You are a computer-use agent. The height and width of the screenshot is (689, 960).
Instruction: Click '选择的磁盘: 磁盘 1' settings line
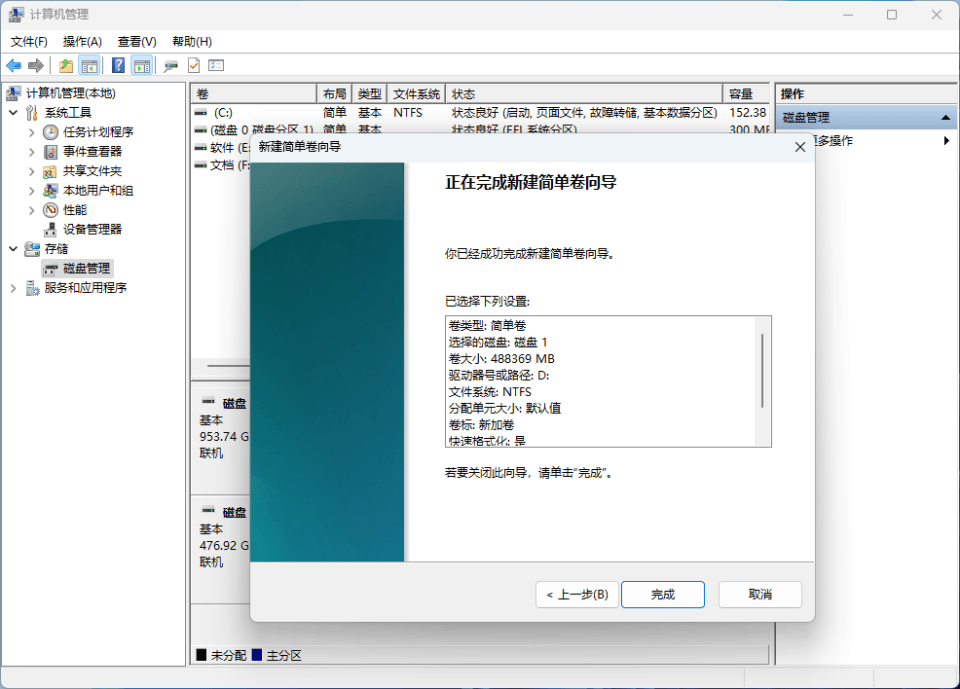coord(498,342)
